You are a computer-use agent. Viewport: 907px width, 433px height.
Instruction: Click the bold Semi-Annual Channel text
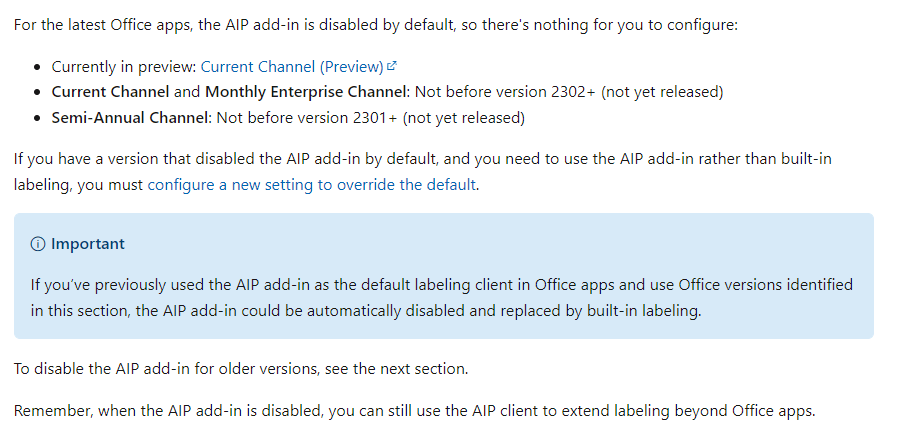[x=129, y=118]
